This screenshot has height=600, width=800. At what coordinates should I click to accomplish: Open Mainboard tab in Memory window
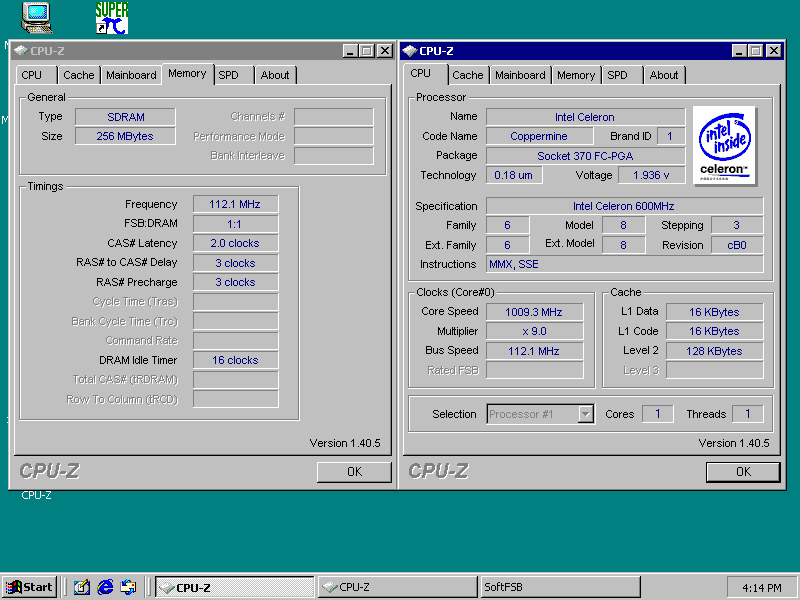131,75
